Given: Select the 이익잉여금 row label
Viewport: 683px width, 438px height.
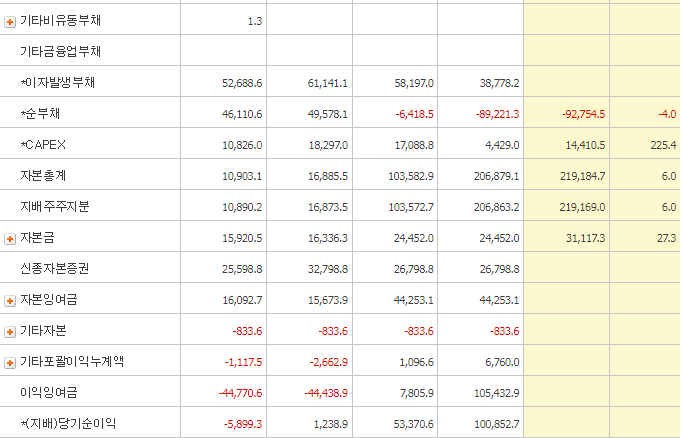Looking at the screenshot, I should [49, 392].
